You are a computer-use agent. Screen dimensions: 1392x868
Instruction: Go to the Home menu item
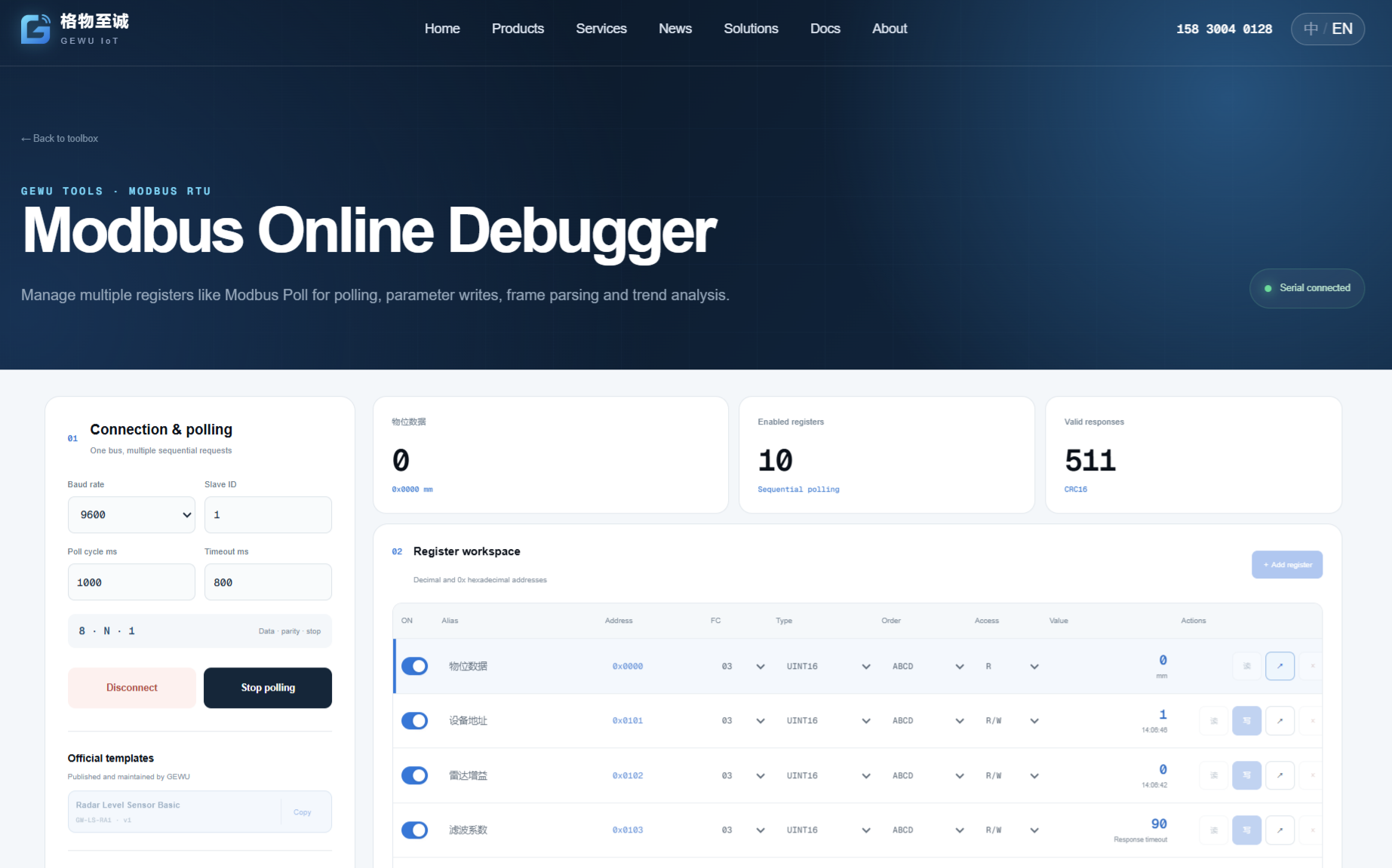[x=442, y=29]
